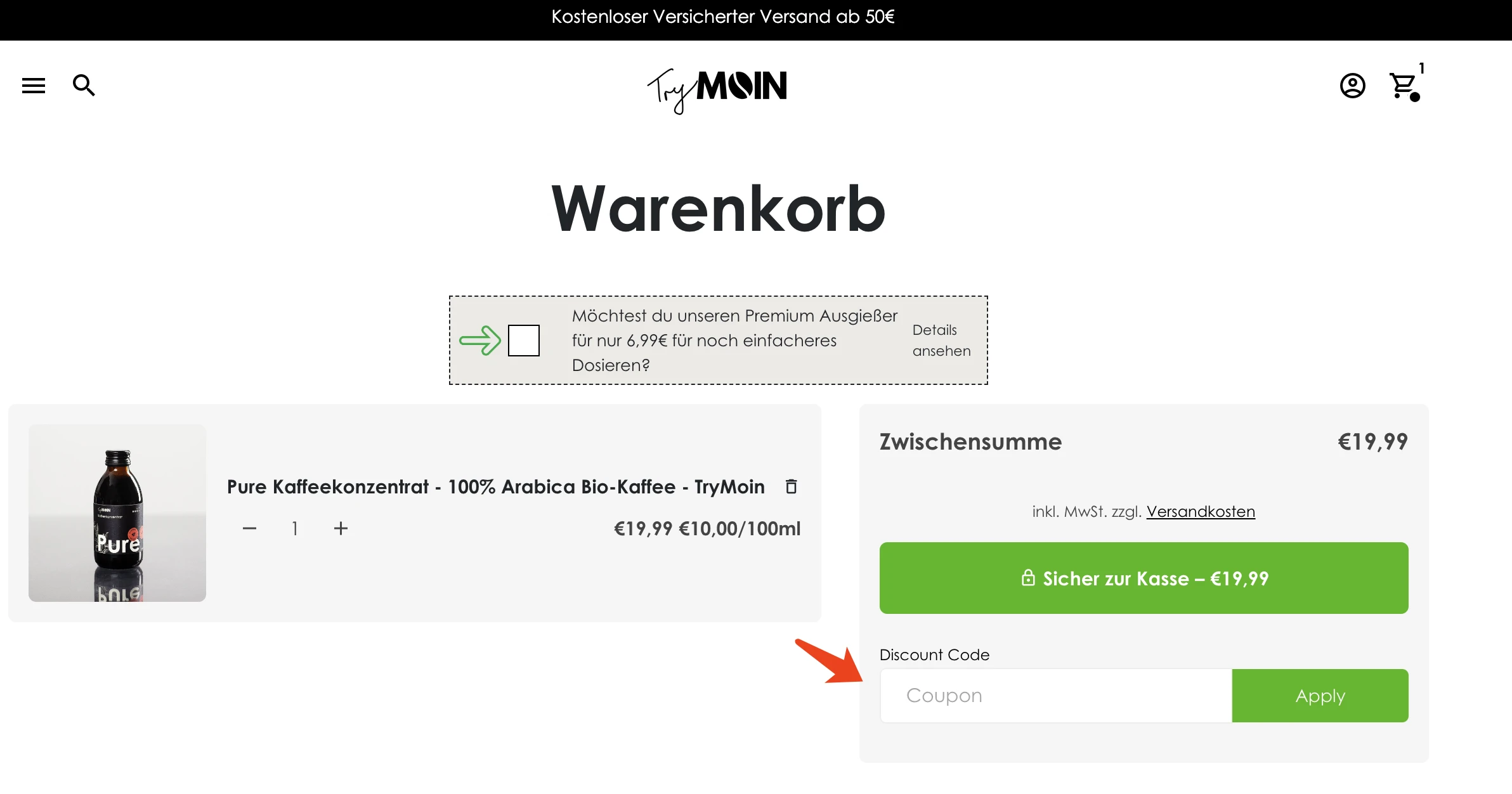Click the search icon
Screen dimensions: 1512x794
85,85
